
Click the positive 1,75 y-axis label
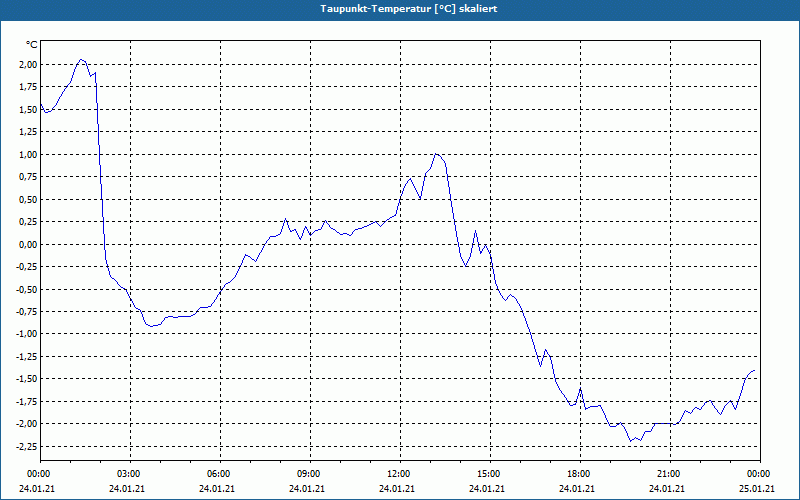click(28, 87)
